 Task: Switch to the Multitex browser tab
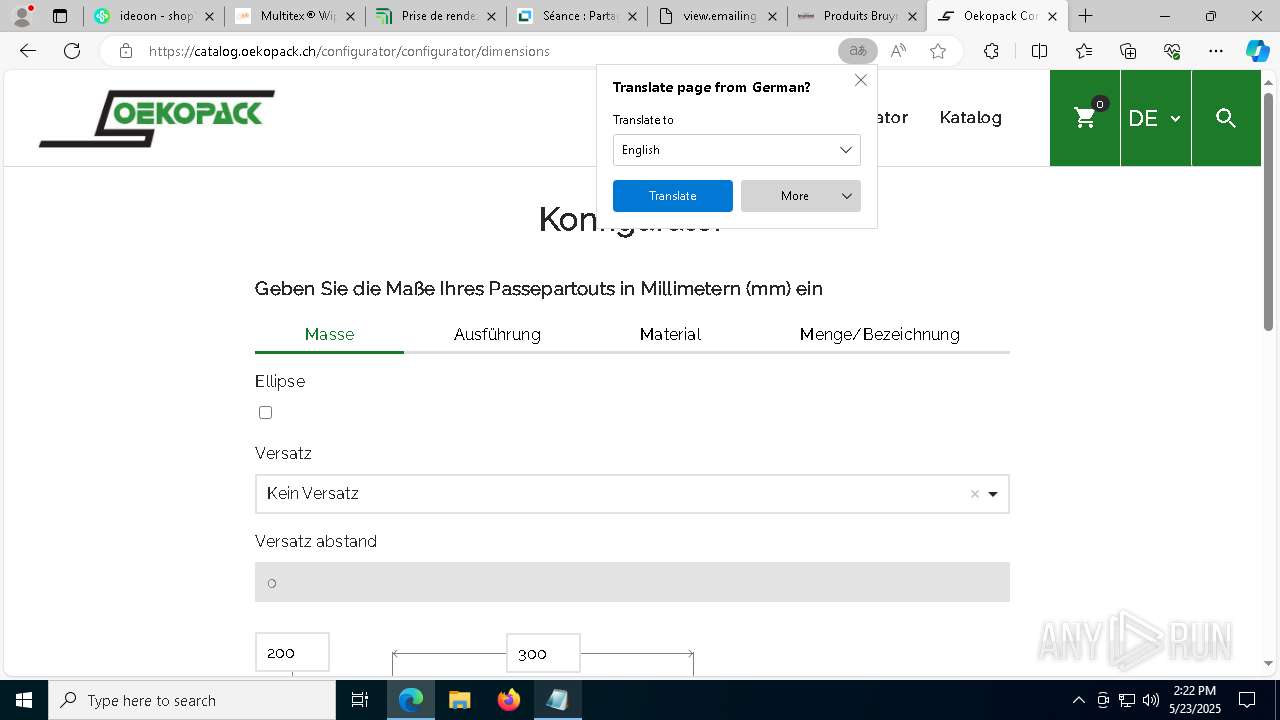pyautogui.click(x=295, y=16)
